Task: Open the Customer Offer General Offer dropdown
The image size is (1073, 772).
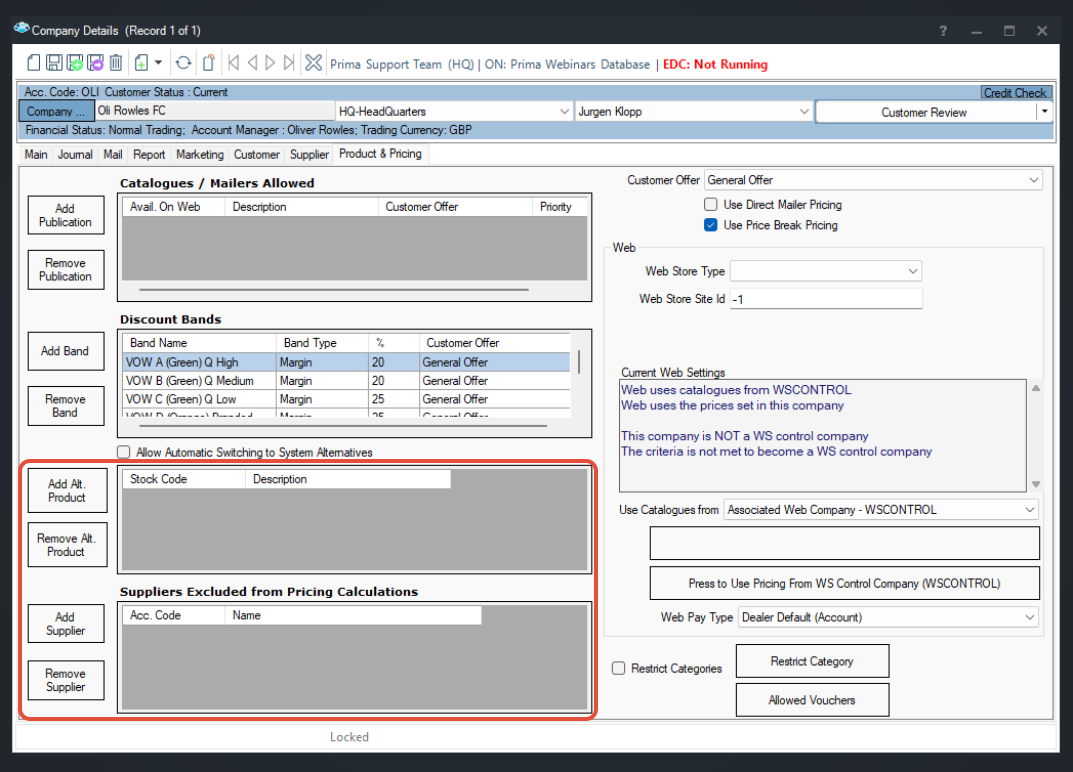Action: (1033, 180)
